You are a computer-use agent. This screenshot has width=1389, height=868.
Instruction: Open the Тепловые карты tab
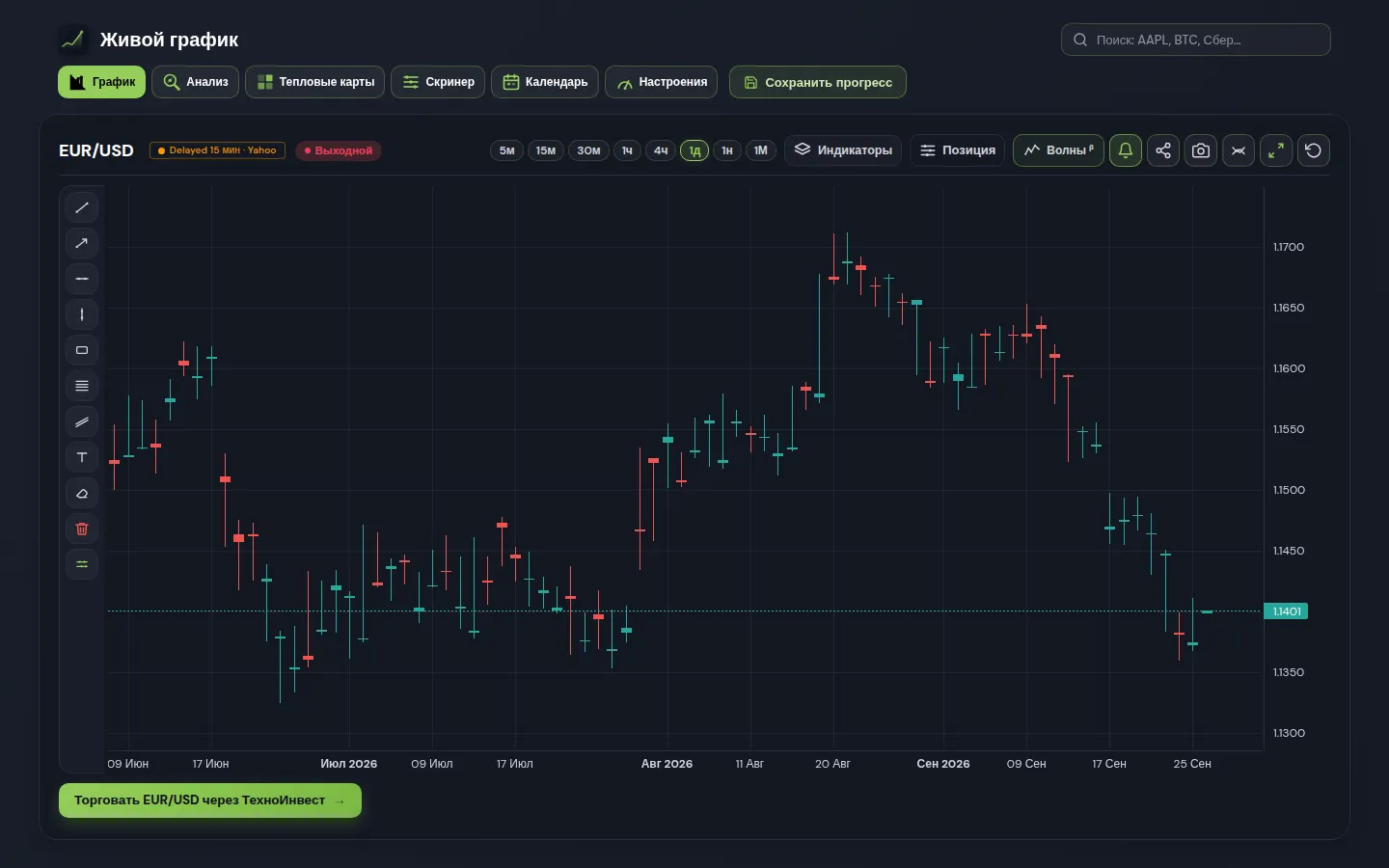(314, 82)
